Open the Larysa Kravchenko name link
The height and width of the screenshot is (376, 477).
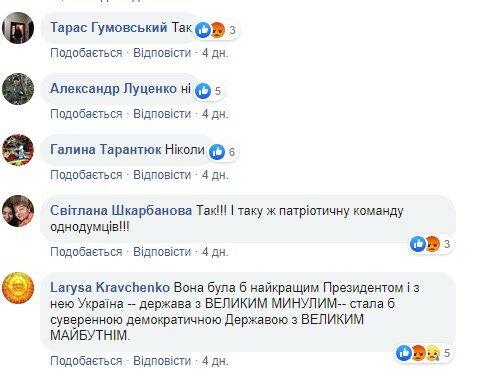click(x=110, y=287)
